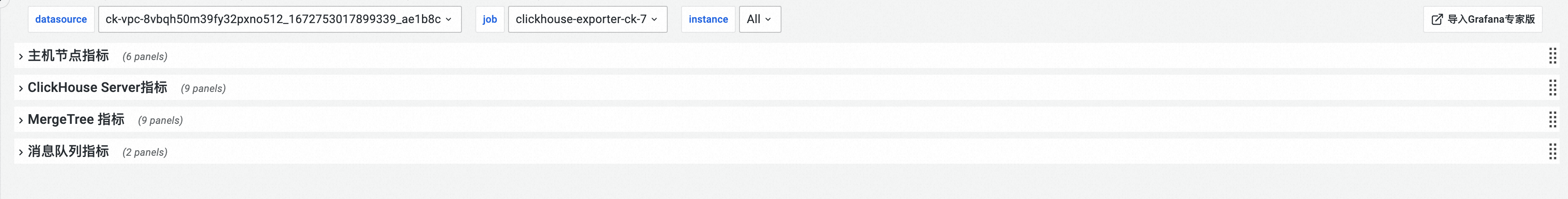Click drag handle on ClickHouse Server指标 row

1552,88
